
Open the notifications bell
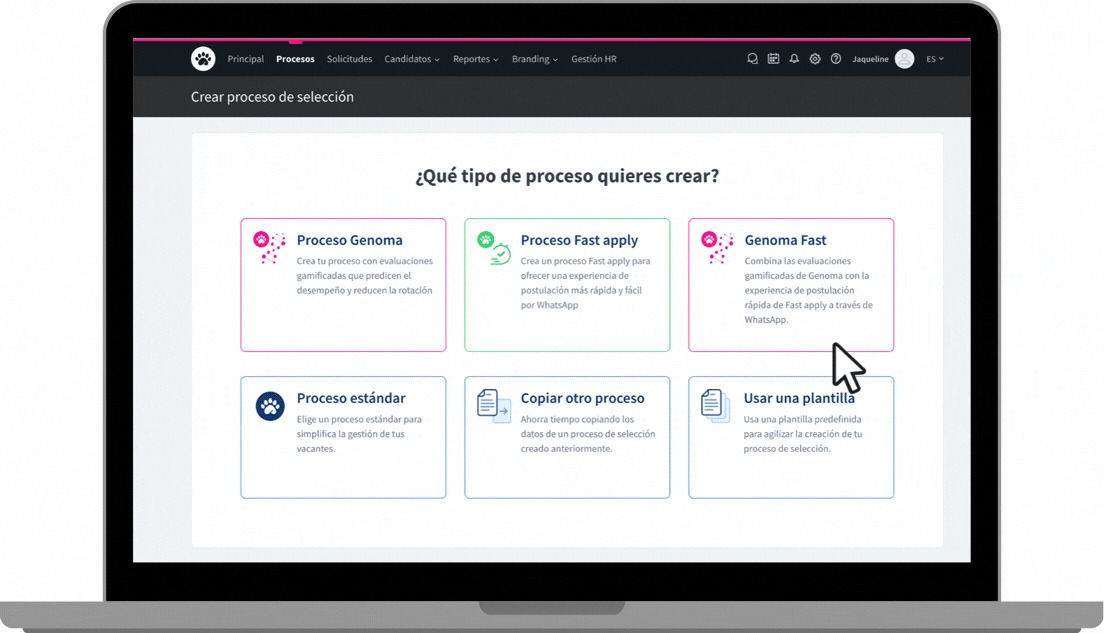tap(794, 59)
